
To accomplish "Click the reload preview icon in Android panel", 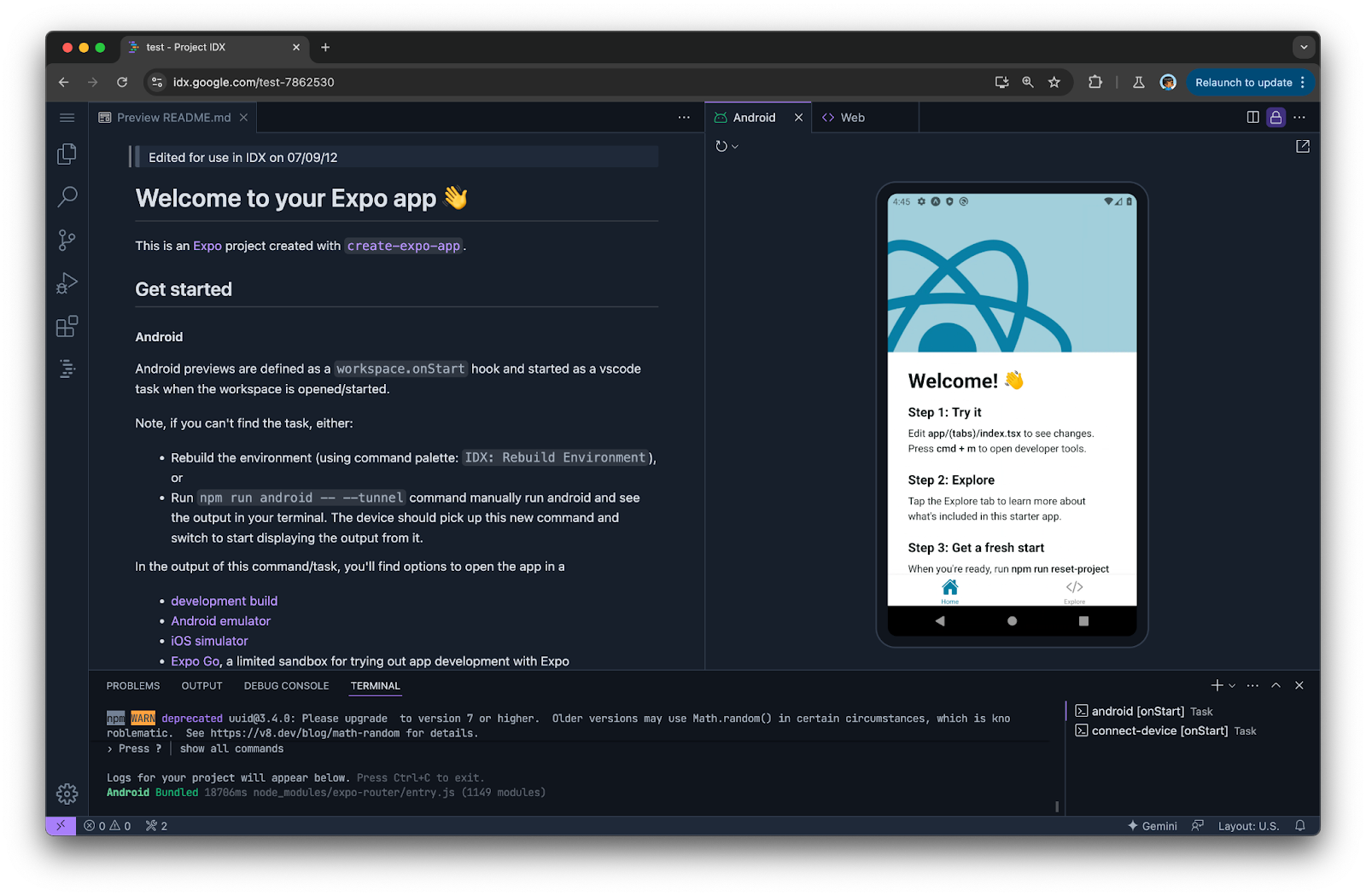I will [x=721, y=147].
